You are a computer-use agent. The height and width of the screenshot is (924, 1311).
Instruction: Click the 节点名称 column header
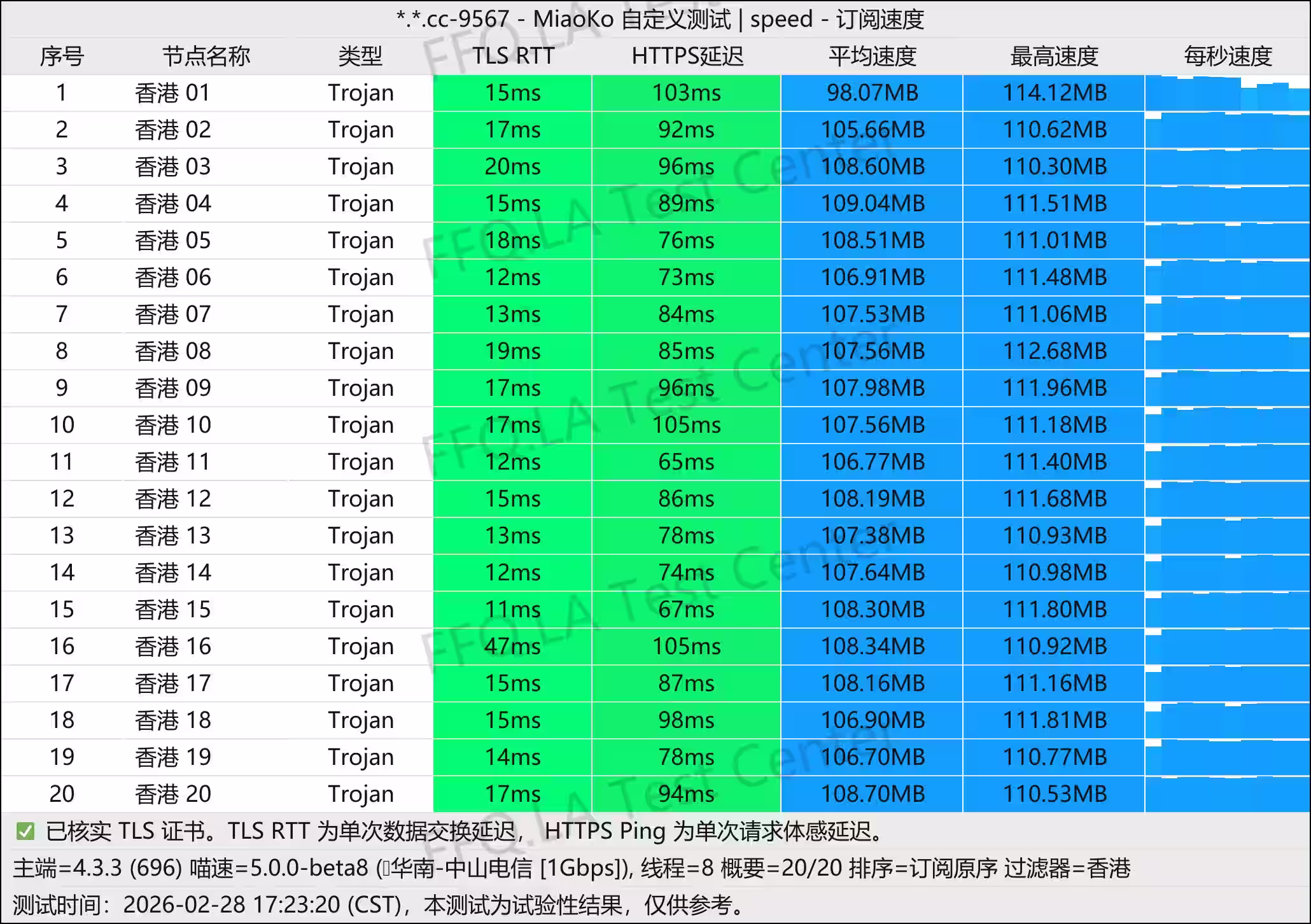pyautogui.click(x=206, y=56)
